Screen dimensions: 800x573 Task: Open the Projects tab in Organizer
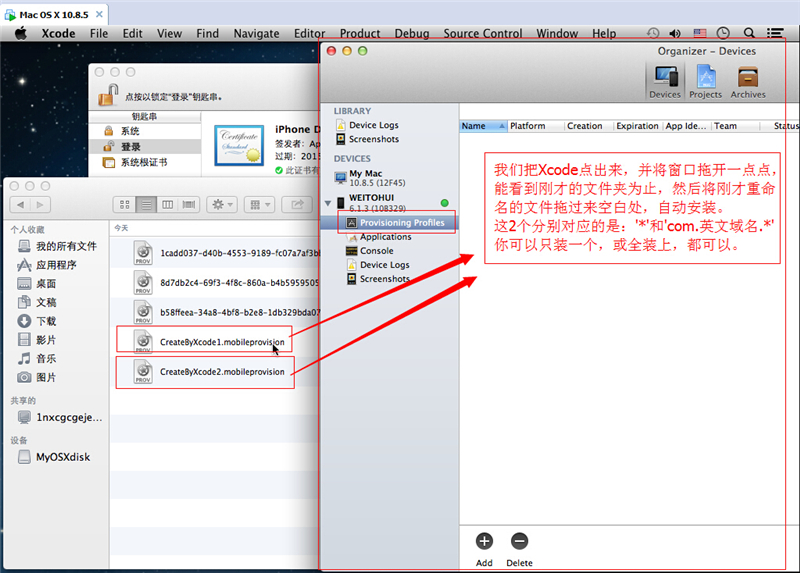(x=706, y=82)
